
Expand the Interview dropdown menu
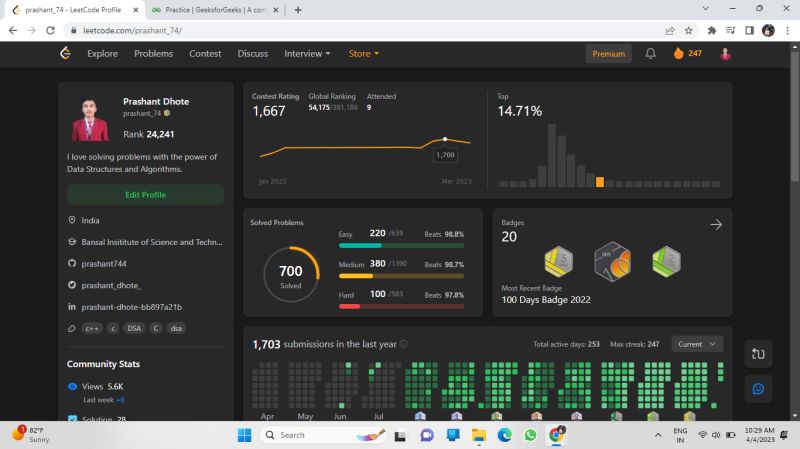(307, 54)
